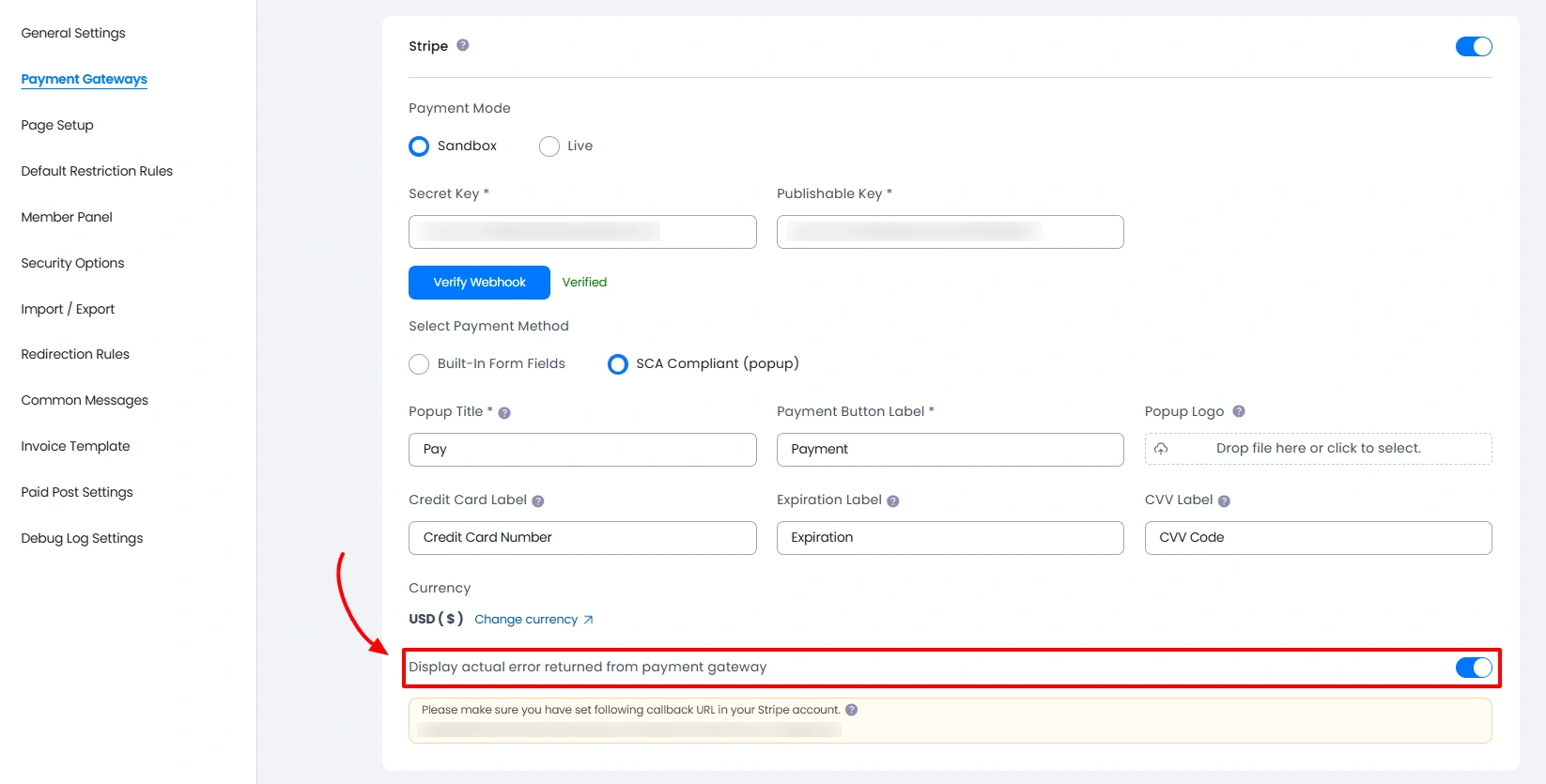Open Invoice Template settings in sidebar
Image resolution: width=1546 pixels, height=784 pixels.
(x=75, y=446)
